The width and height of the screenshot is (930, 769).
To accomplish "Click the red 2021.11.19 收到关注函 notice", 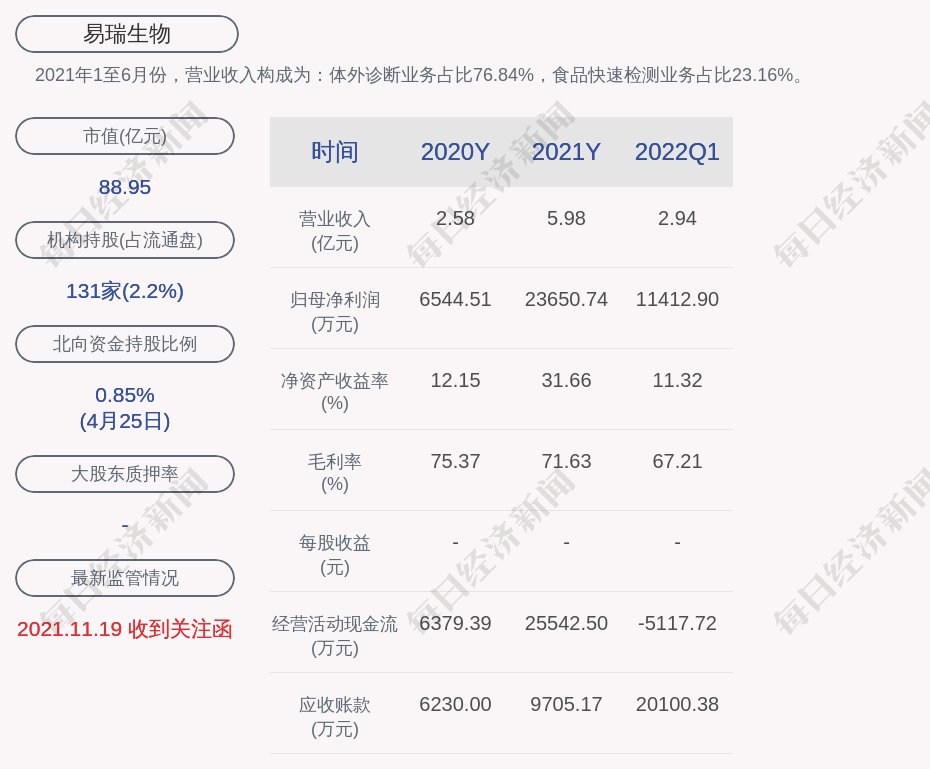I will pyautogui.click(x=125, y=629).
